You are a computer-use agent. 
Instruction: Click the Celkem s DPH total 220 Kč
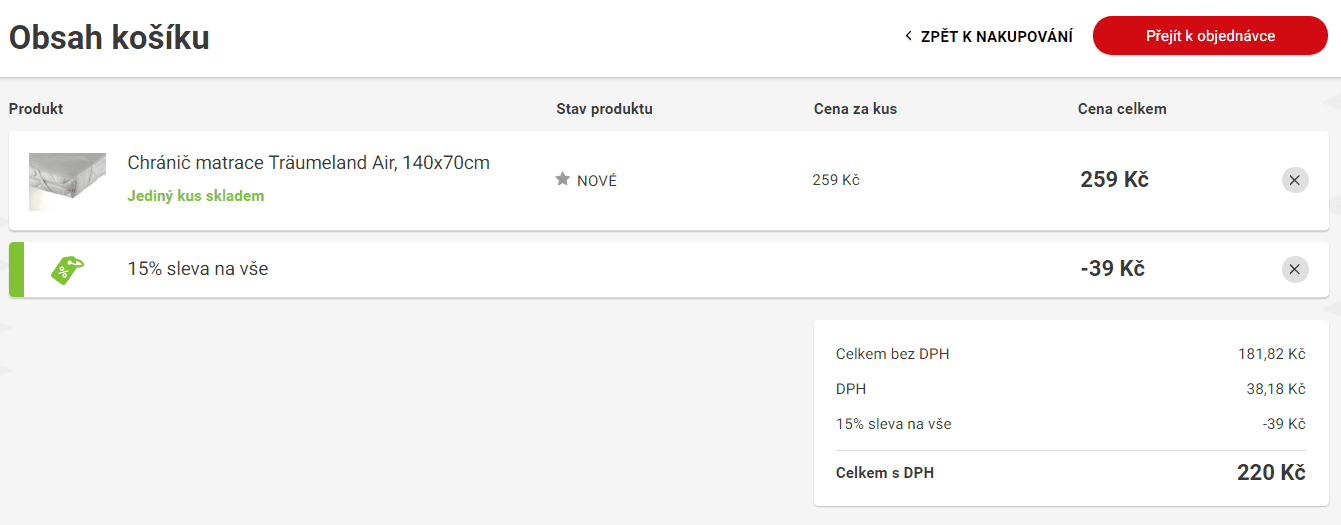(1271, 473)
